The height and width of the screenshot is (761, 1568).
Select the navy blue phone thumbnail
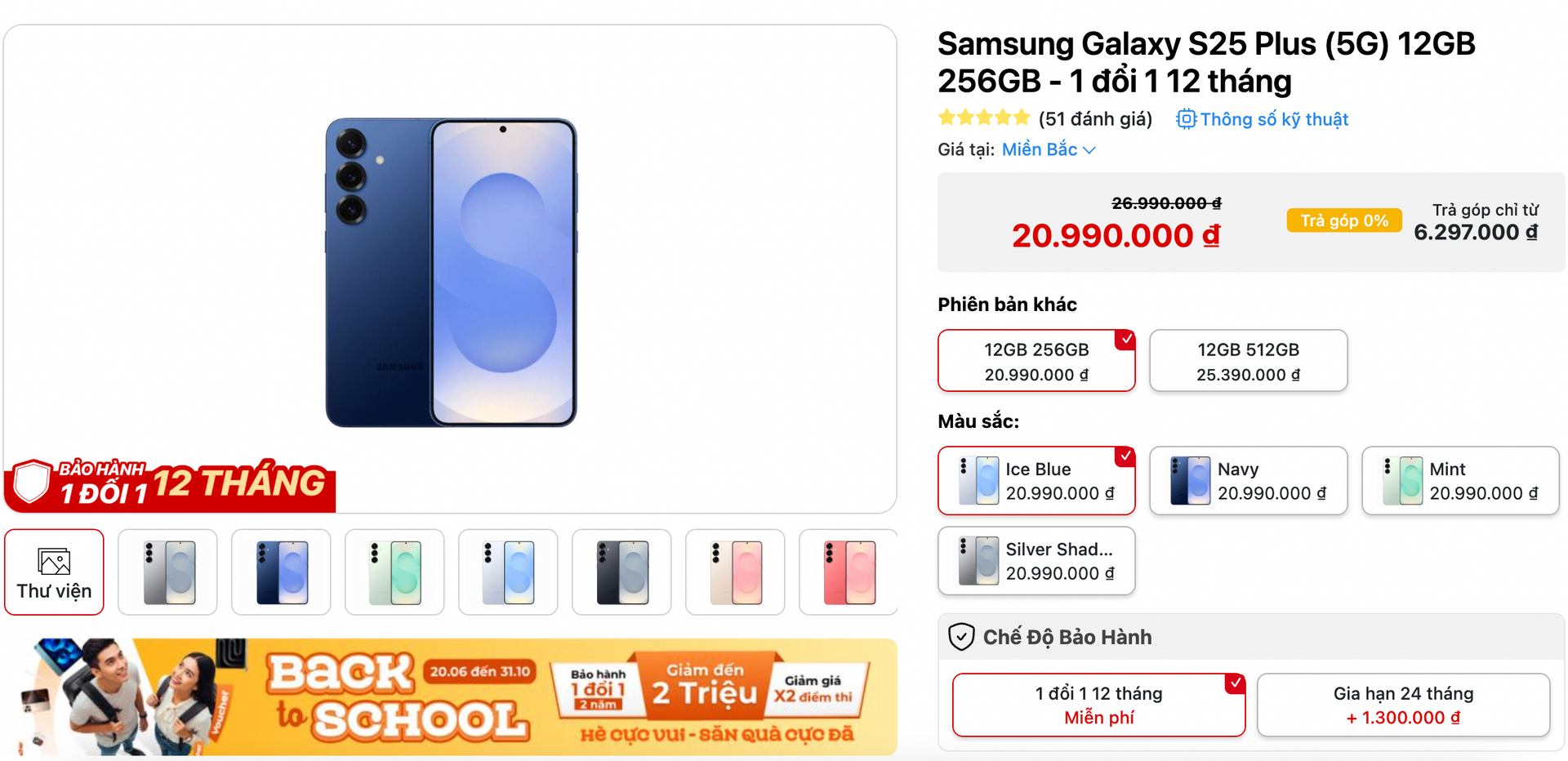pyautogui.click(x=282, y=572)
